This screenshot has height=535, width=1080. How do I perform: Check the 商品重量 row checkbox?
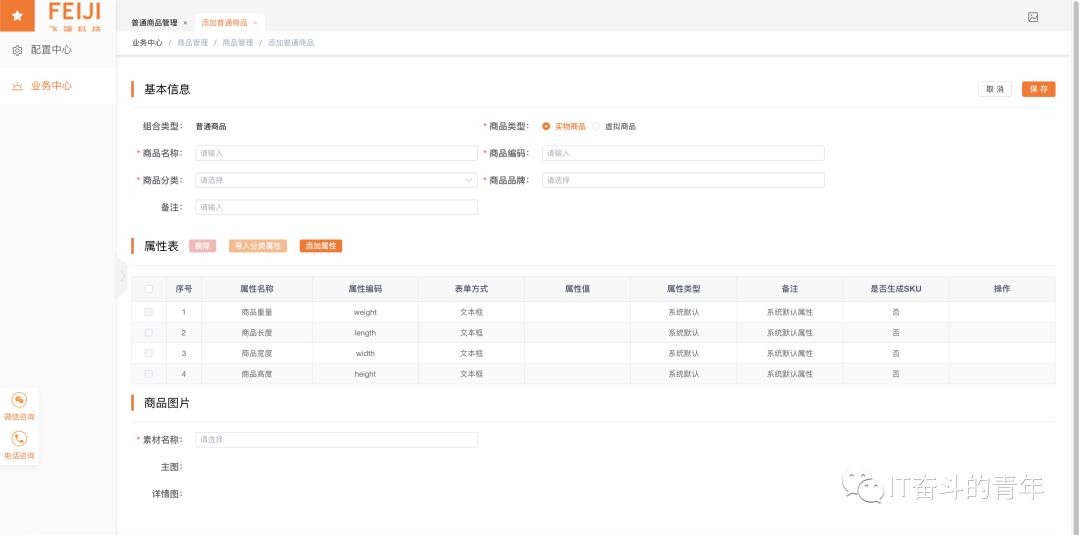pyautogui.click(x=148, y=312)
